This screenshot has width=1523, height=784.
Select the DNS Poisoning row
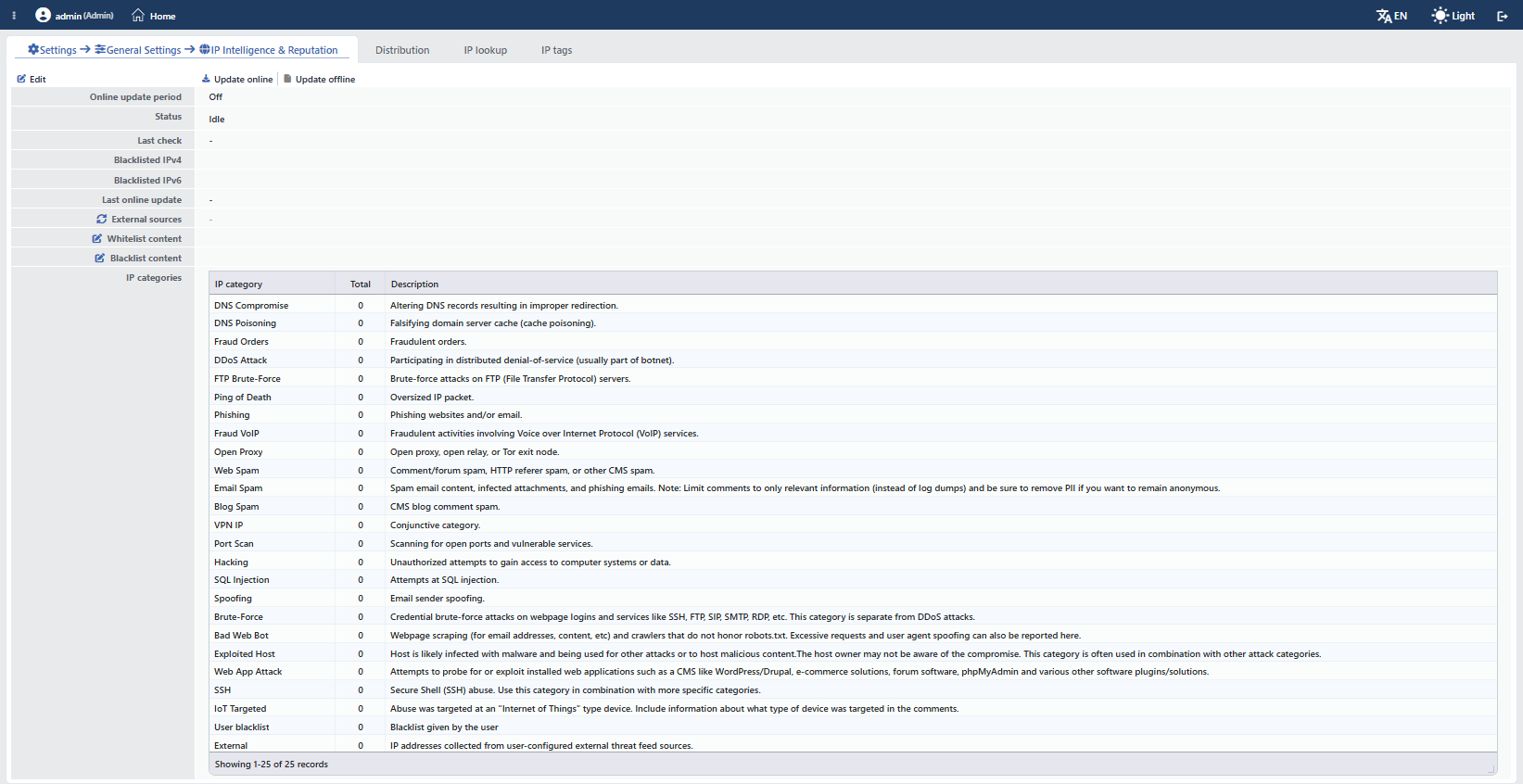pos(853,322)
